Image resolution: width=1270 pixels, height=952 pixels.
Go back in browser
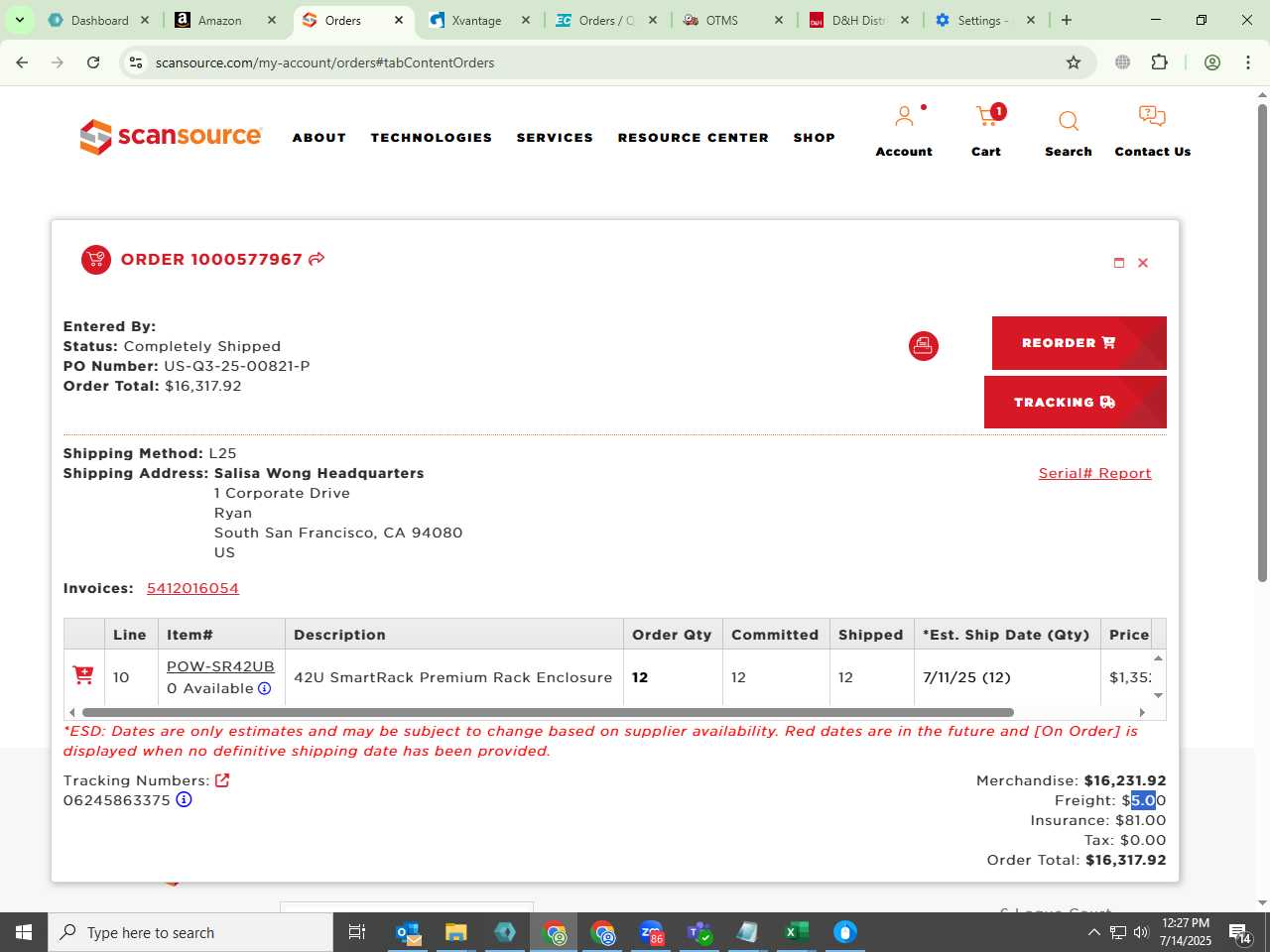(22, 62)
